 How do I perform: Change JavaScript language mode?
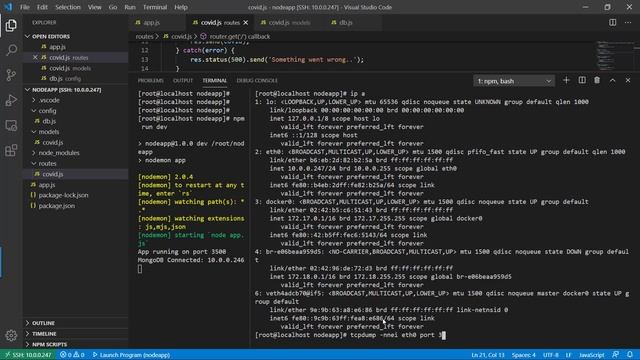591,355
